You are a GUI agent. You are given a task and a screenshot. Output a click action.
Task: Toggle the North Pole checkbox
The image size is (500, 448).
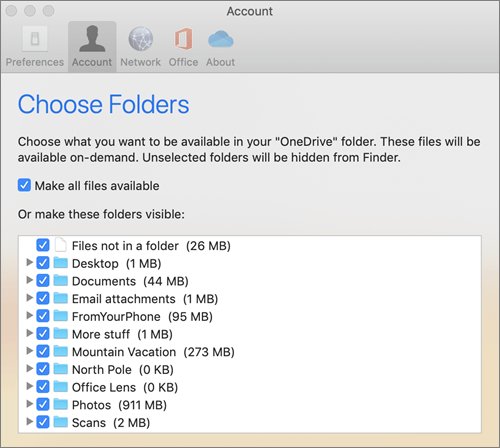click(x=43, y=369)
